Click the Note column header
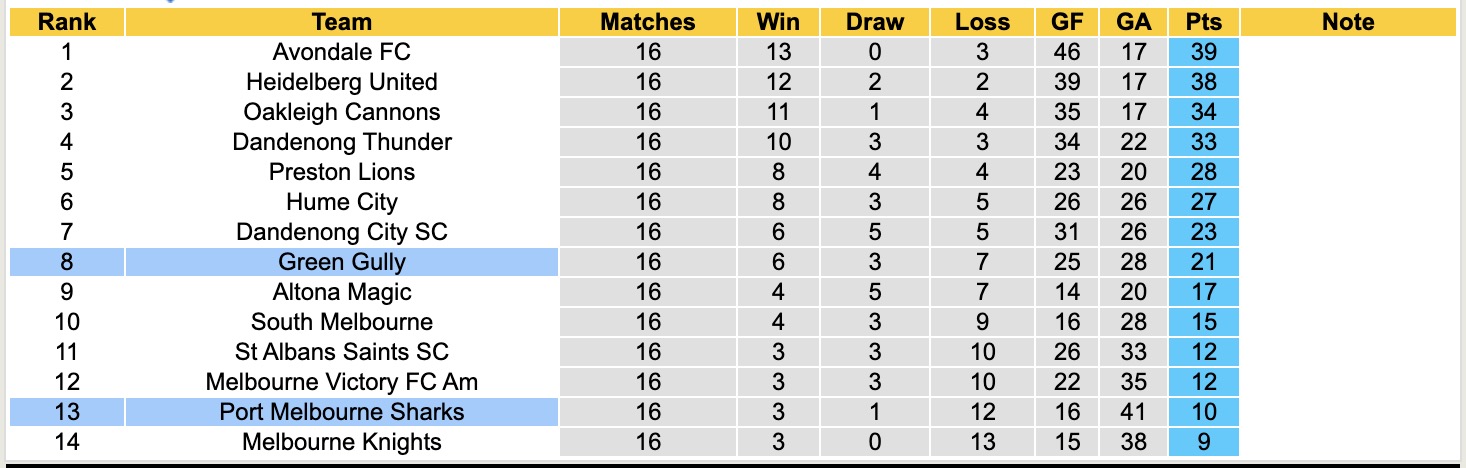This screenshot has height=468, width=1466. [x=1347, y=22]
